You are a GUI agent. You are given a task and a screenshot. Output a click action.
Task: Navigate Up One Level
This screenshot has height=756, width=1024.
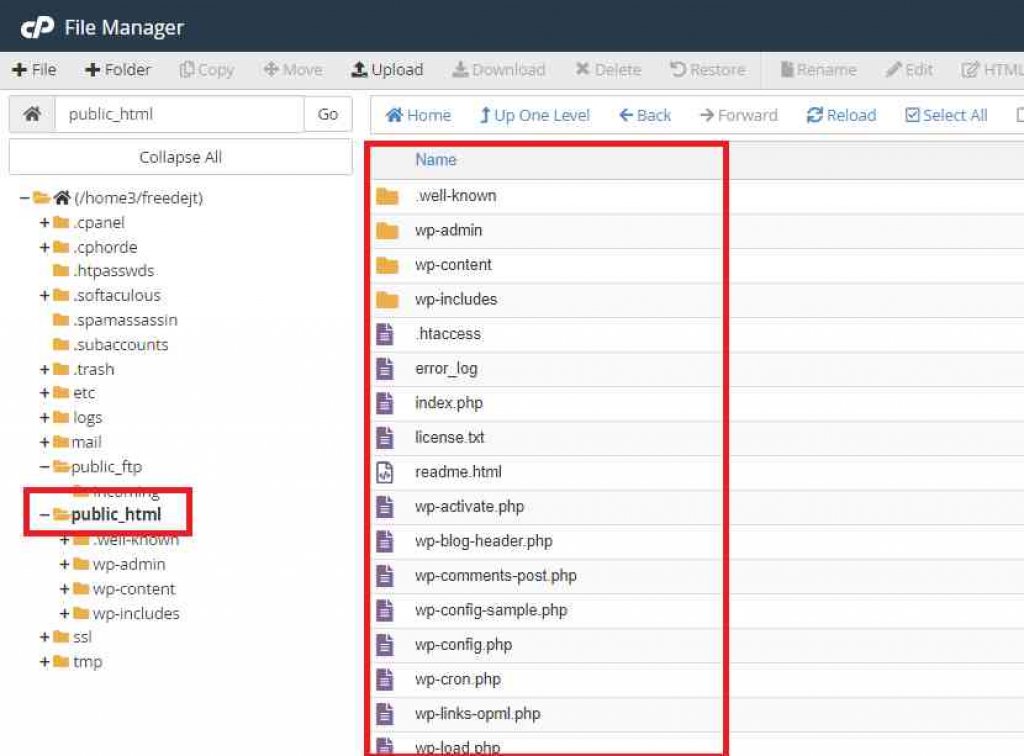tap(534, 115)
